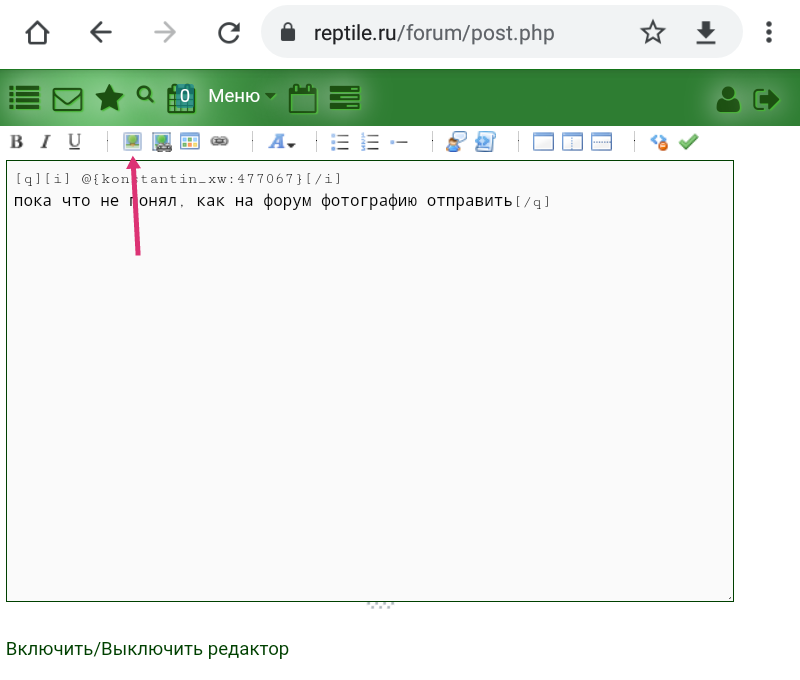The width and height of the screenshot is (800, 680).
Task: Open the forum list icon in the green bar
Action: click(x=24, y=98)
